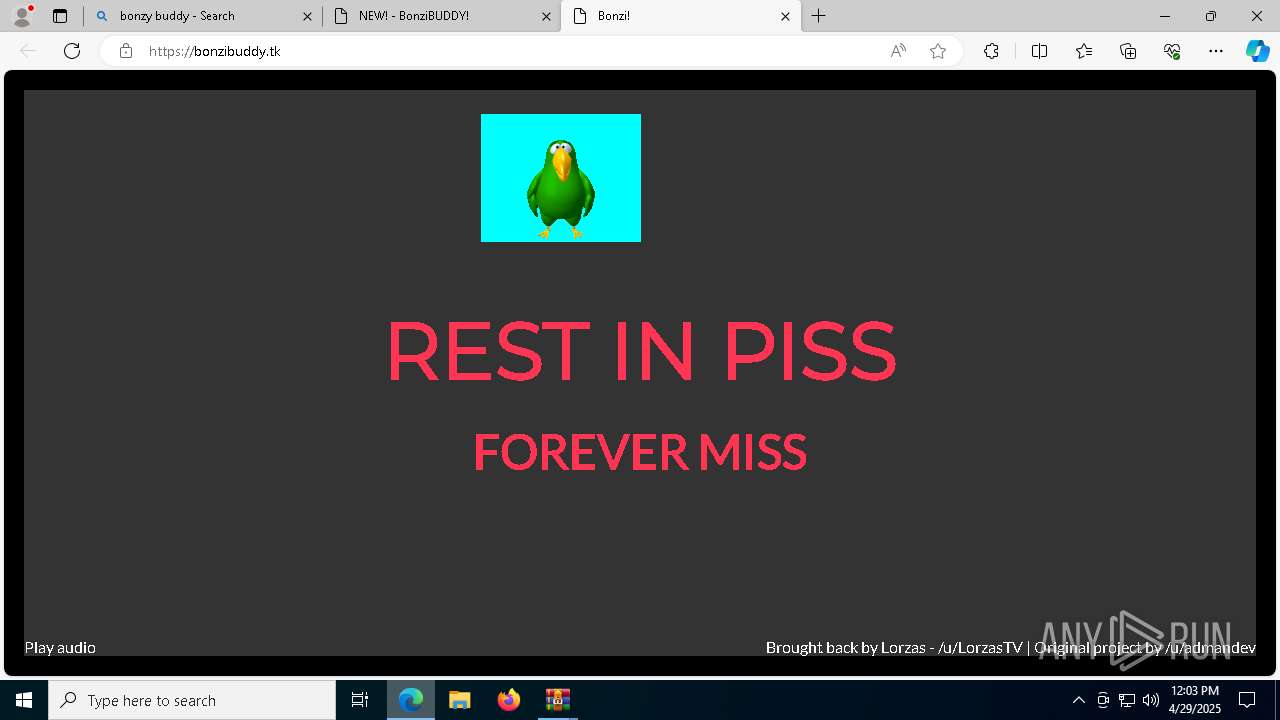Open network tray icon
This screenshot has width=1280, height=720.
[x=1127, y=700]
